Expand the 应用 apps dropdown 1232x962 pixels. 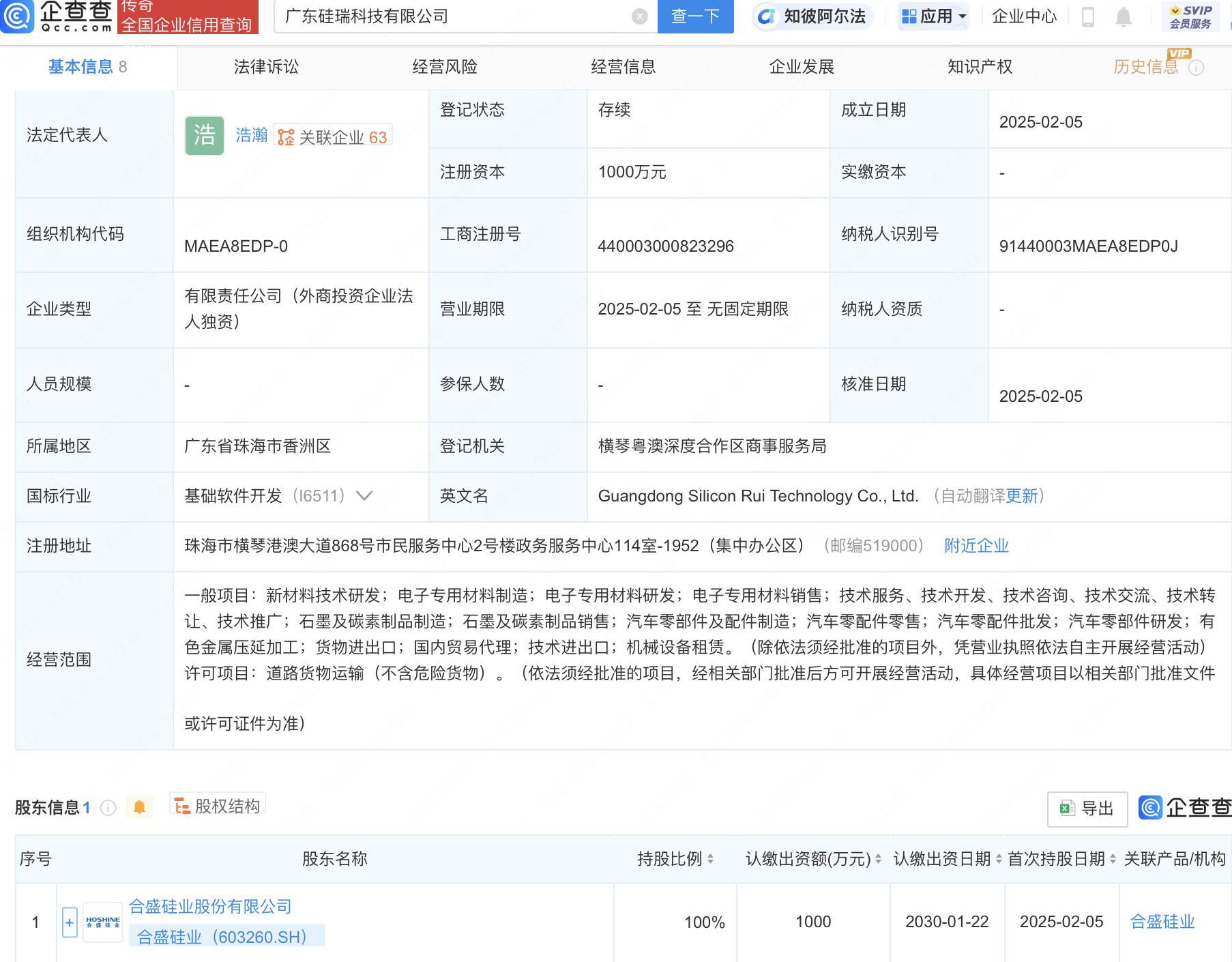point(933,16)
